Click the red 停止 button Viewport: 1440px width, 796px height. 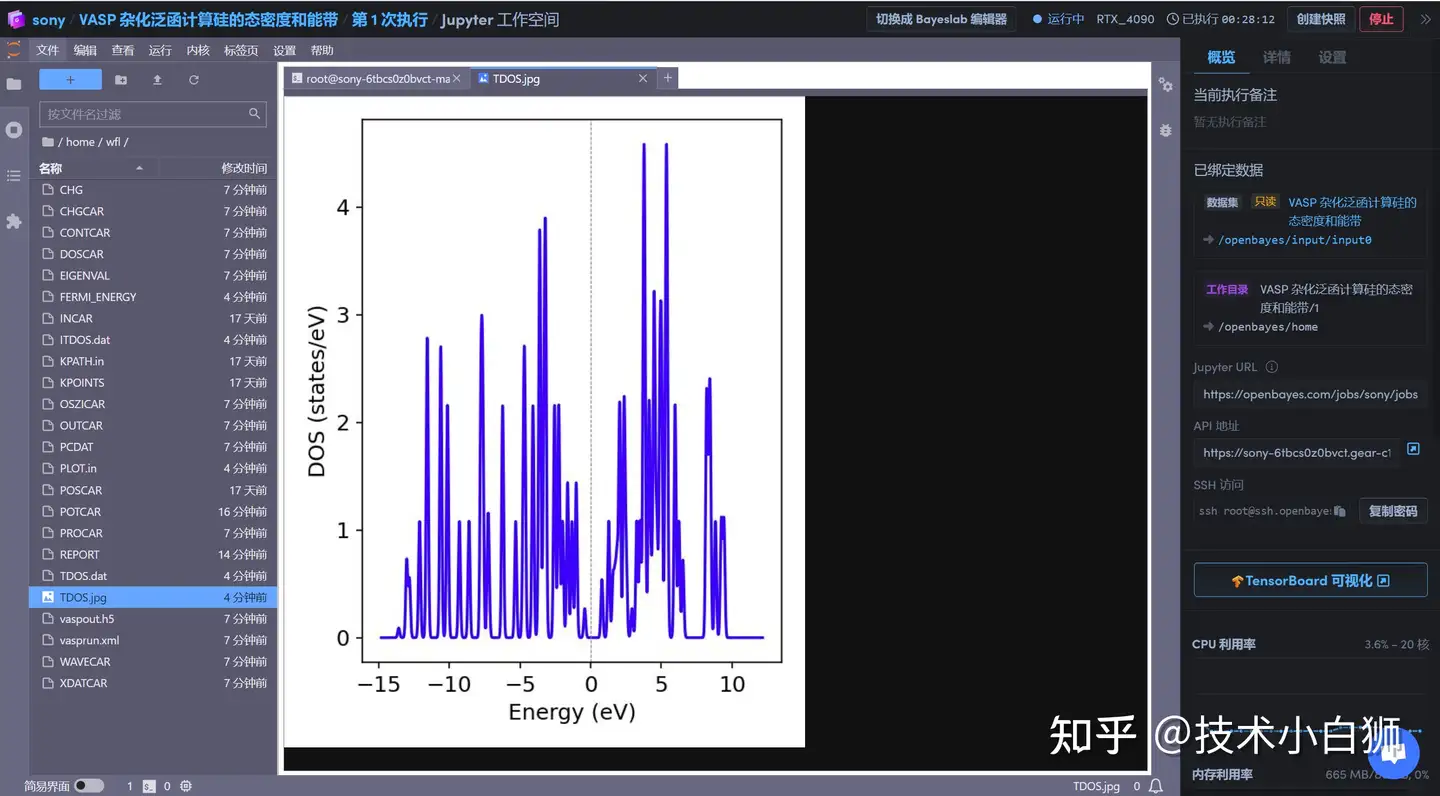[x=1381, y=19]
